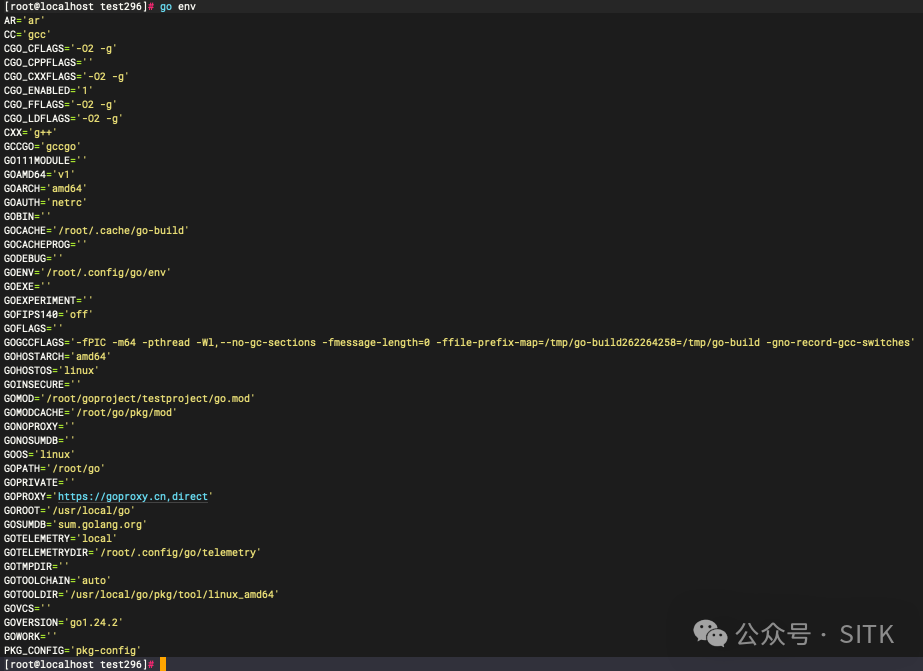Click the GOENV config path value
Viewport: 923px width, 671px height.
click(x=106, y=272)
